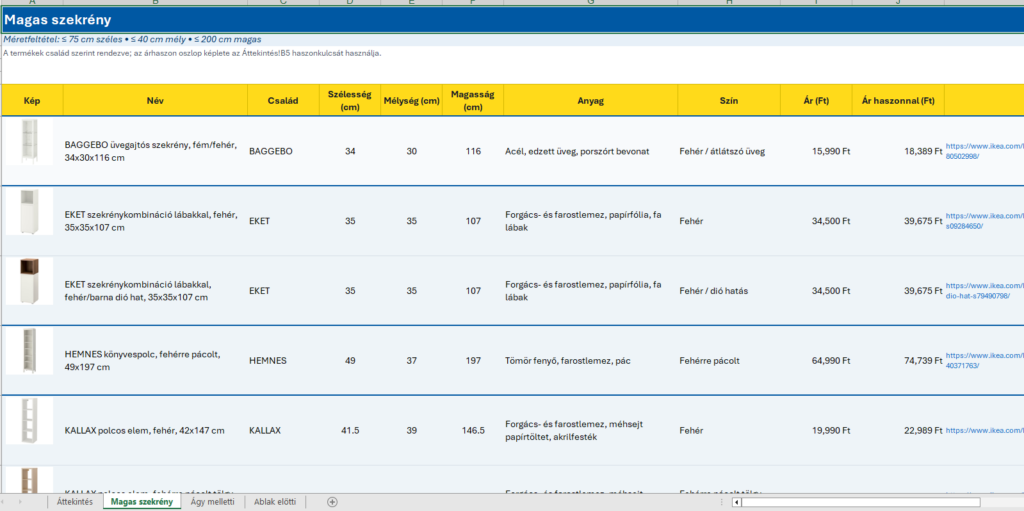Open the Ágy melletti sheet tab
This screenshot has width=1024, height=511.
212,502
